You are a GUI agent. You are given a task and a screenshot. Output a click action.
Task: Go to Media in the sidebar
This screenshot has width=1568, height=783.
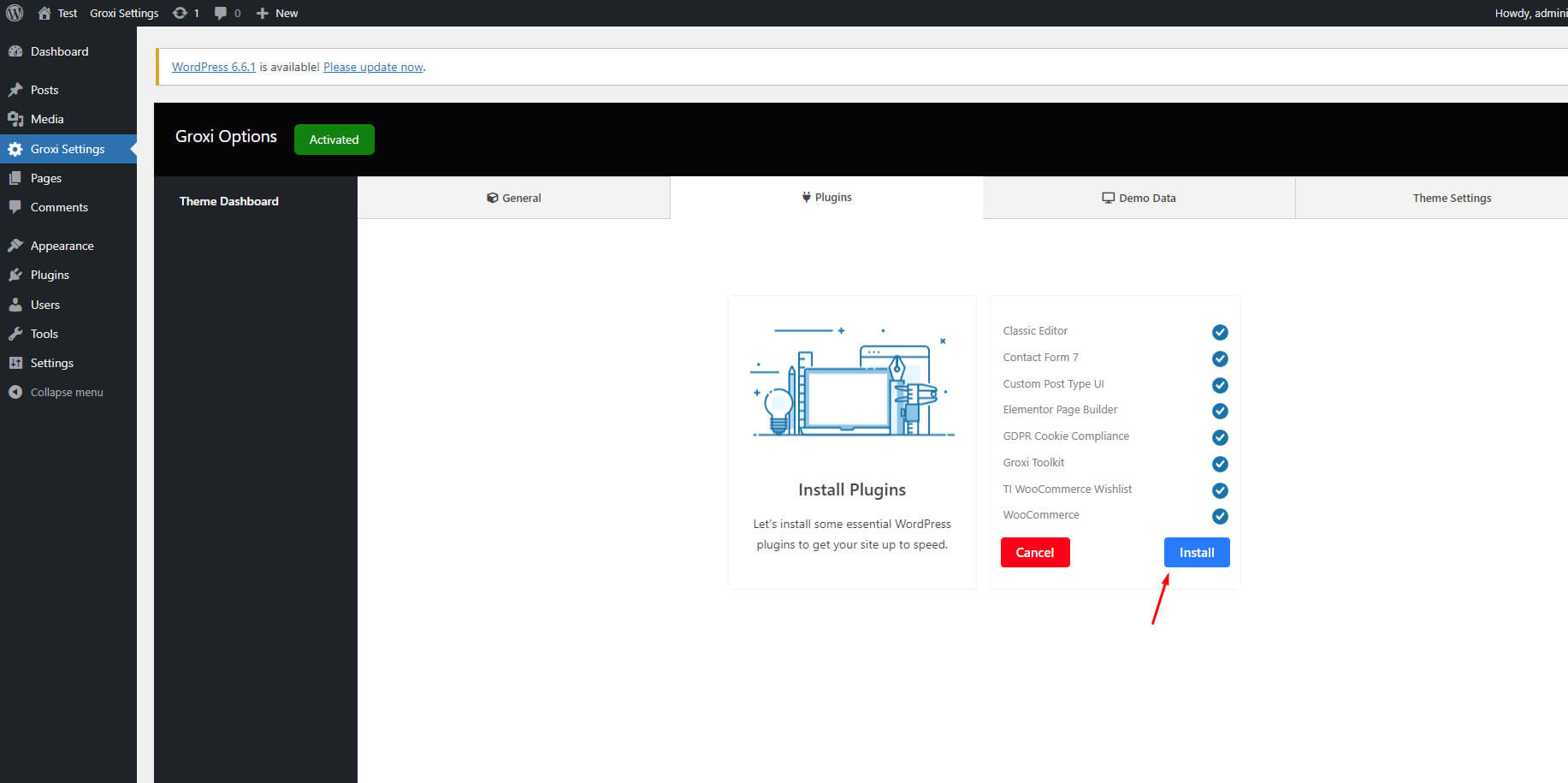tap(68, 119)
